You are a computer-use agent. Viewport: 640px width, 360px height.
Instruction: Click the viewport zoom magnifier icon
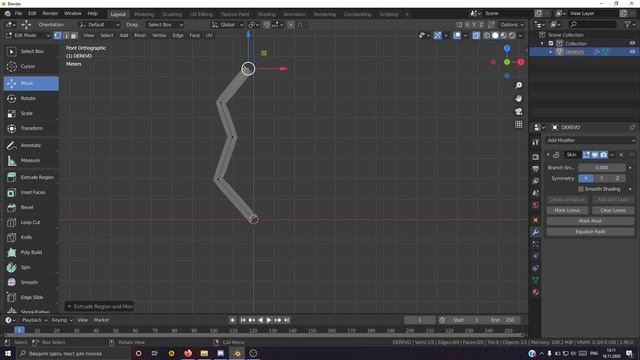518,85
